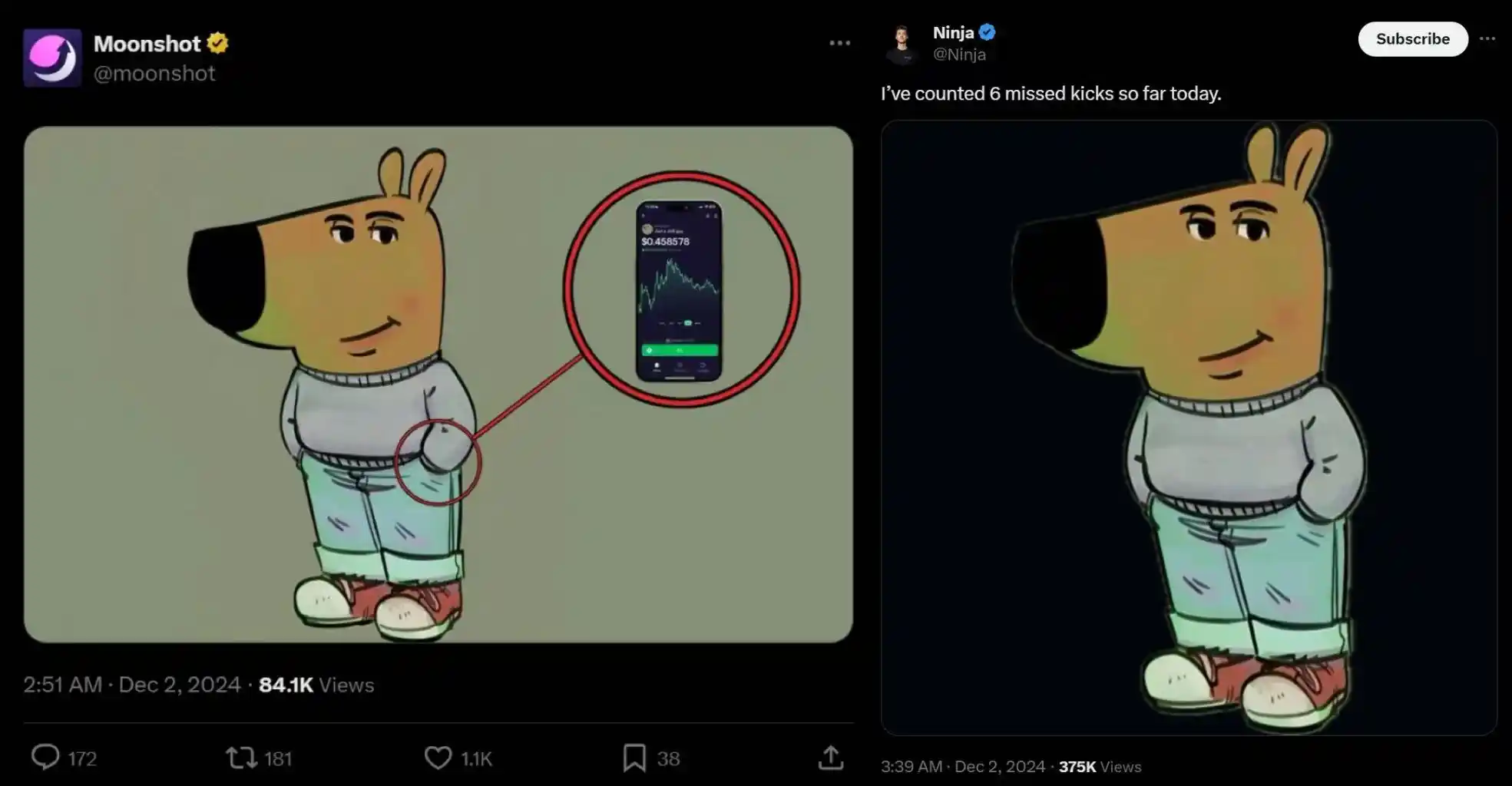Share the Moonshot post
The image size is (1512, 786).
[x=830, y=758]
